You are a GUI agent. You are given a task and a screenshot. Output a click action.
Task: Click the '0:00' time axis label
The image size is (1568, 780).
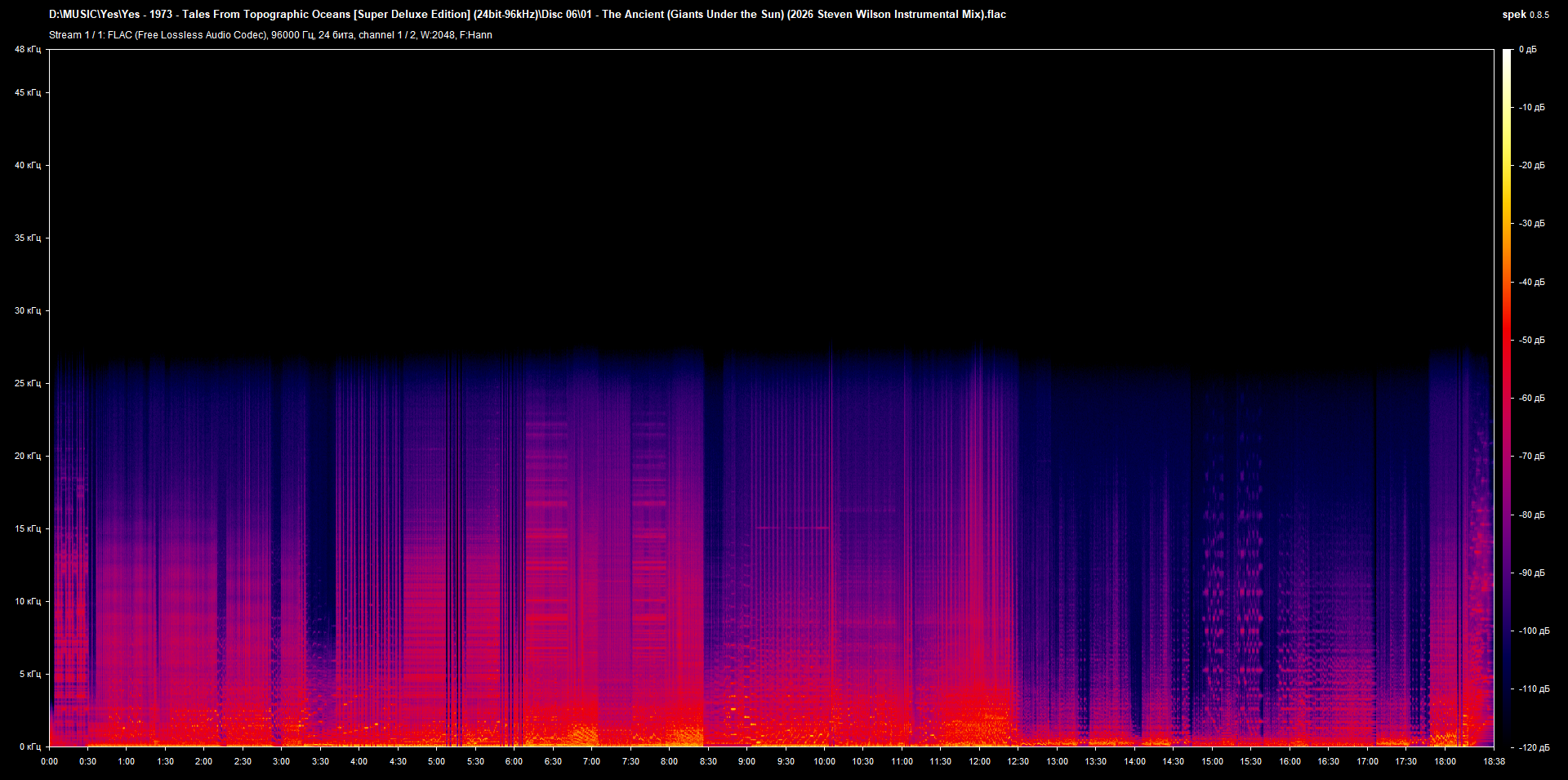click(50, 762)
